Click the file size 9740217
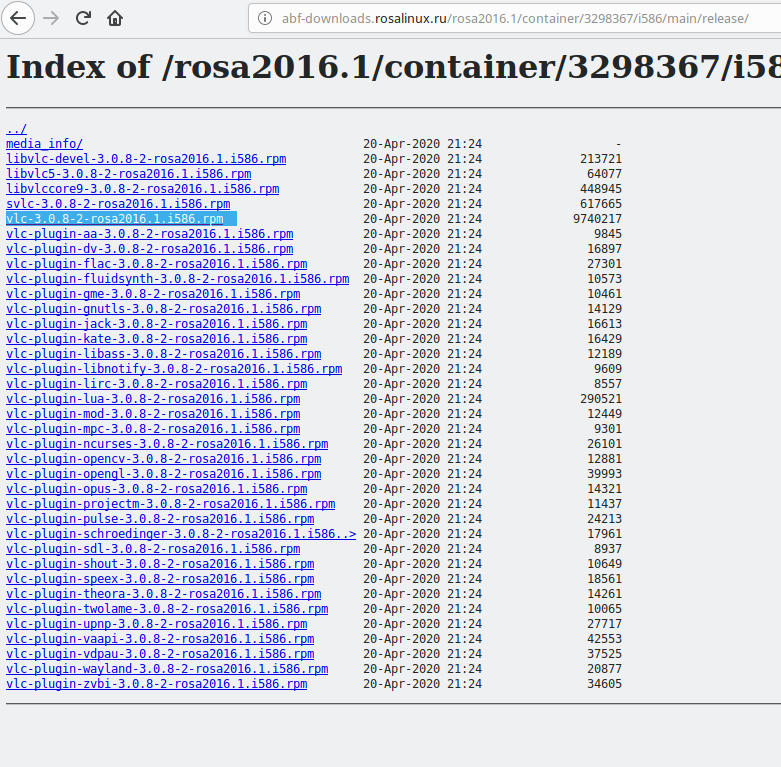The image size is (781, 767). point(597,219)
